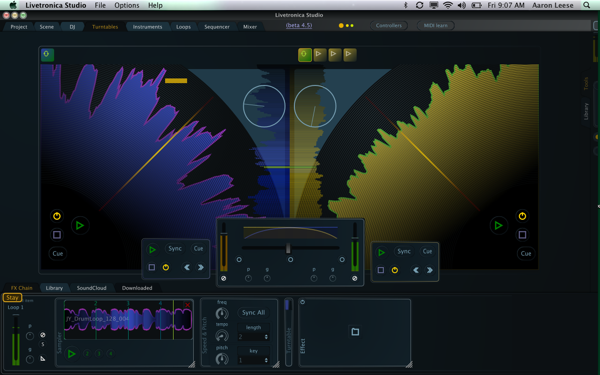Toggle the left deck's yellow power icon

pyautogui.click(x=57, y=216)
